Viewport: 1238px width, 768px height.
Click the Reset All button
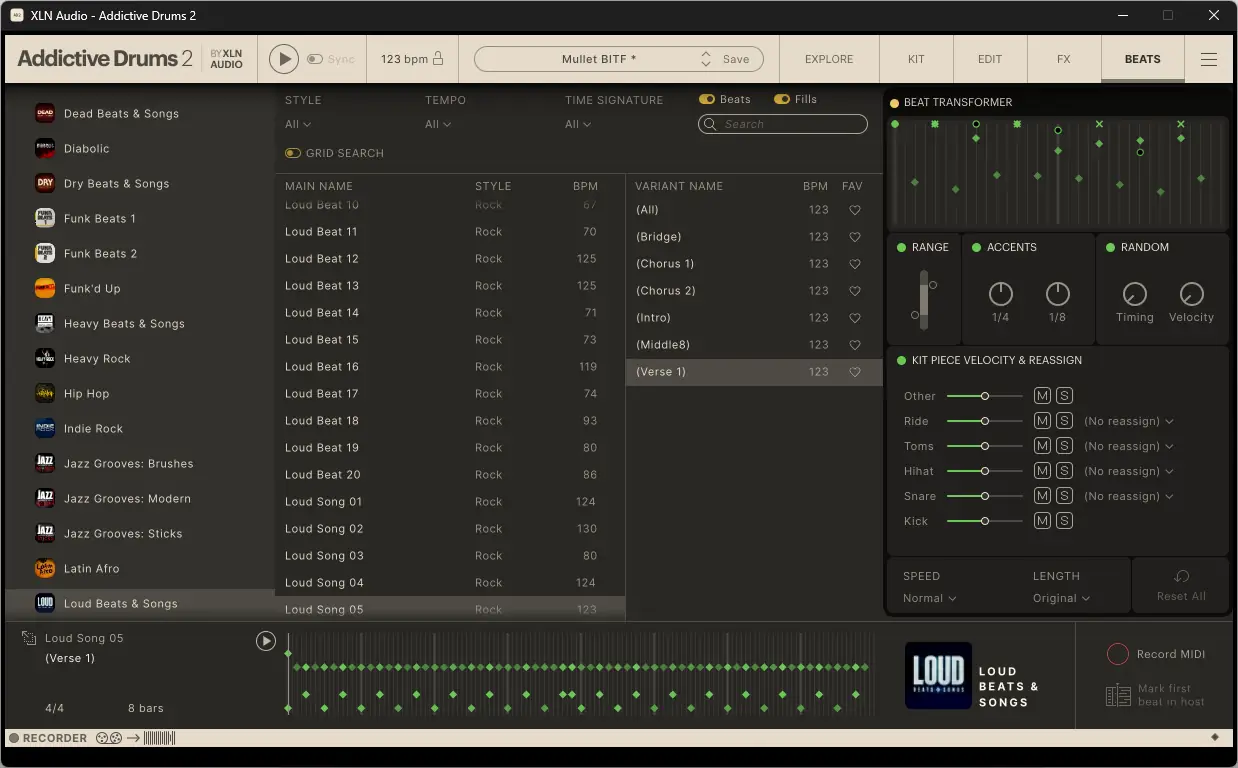click(x=1181, y=586)
